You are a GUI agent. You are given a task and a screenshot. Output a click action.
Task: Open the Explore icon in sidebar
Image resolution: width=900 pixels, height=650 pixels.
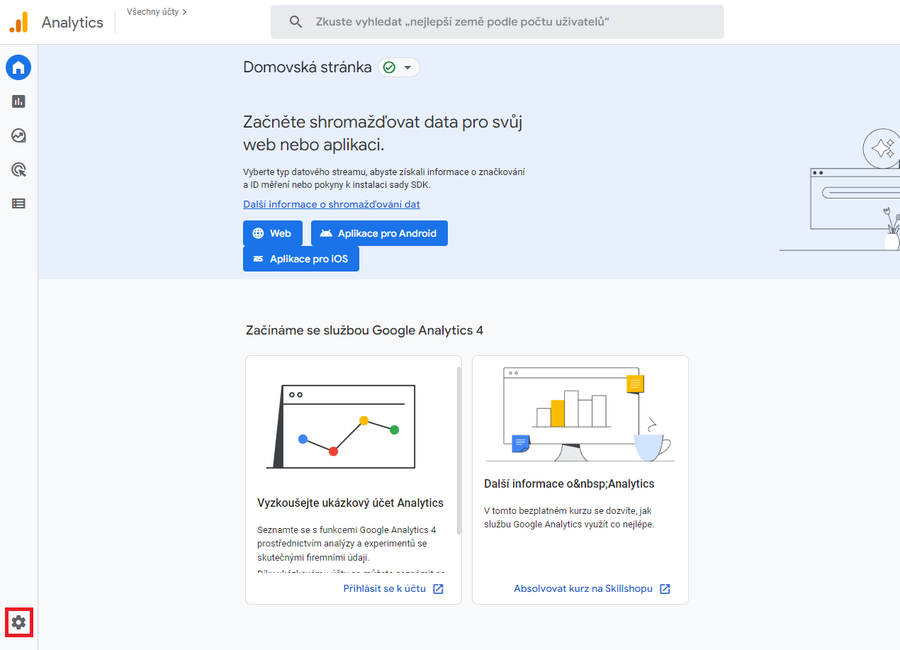18,136
